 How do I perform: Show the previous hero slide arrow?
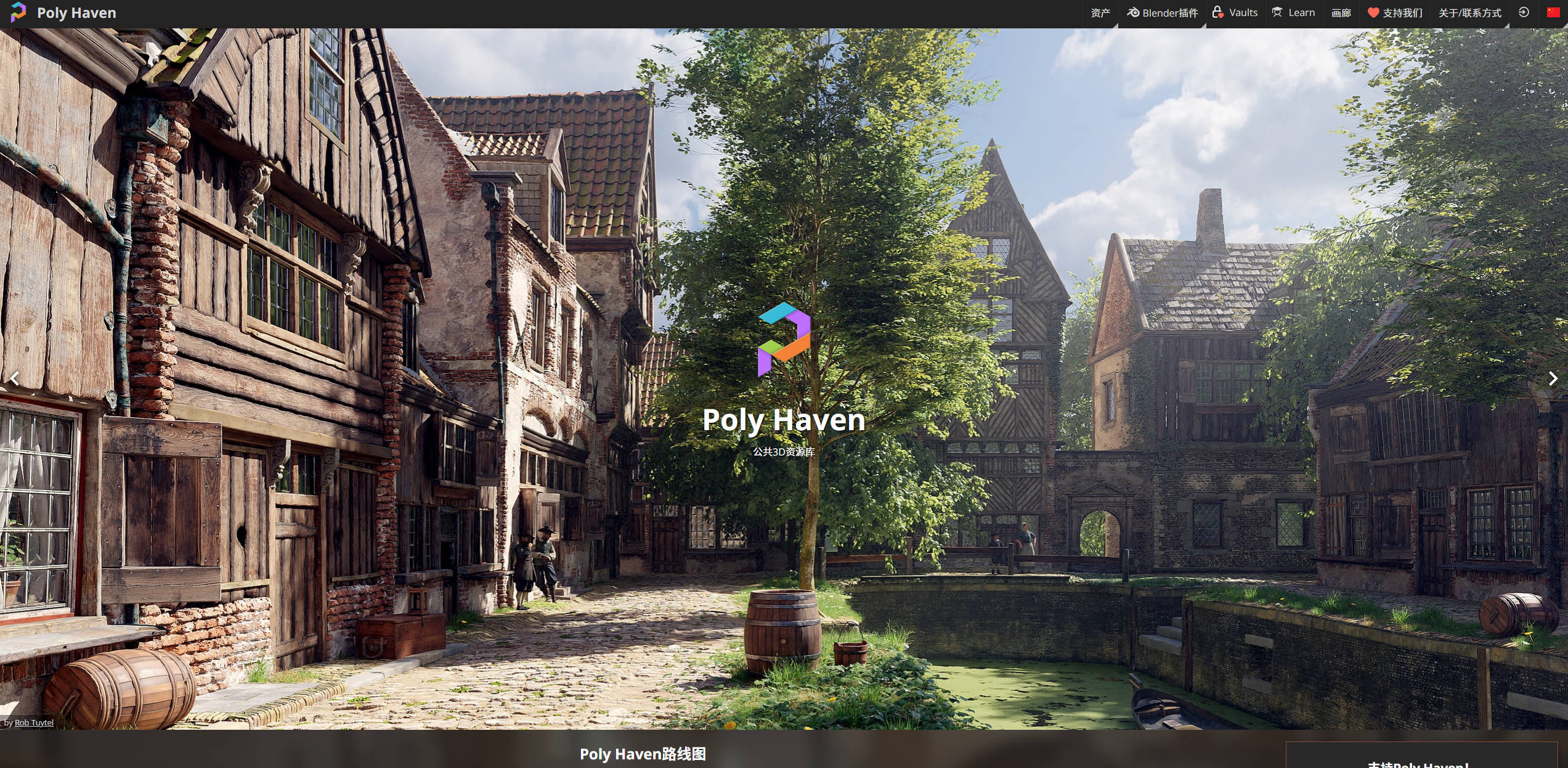click(15, 378)
